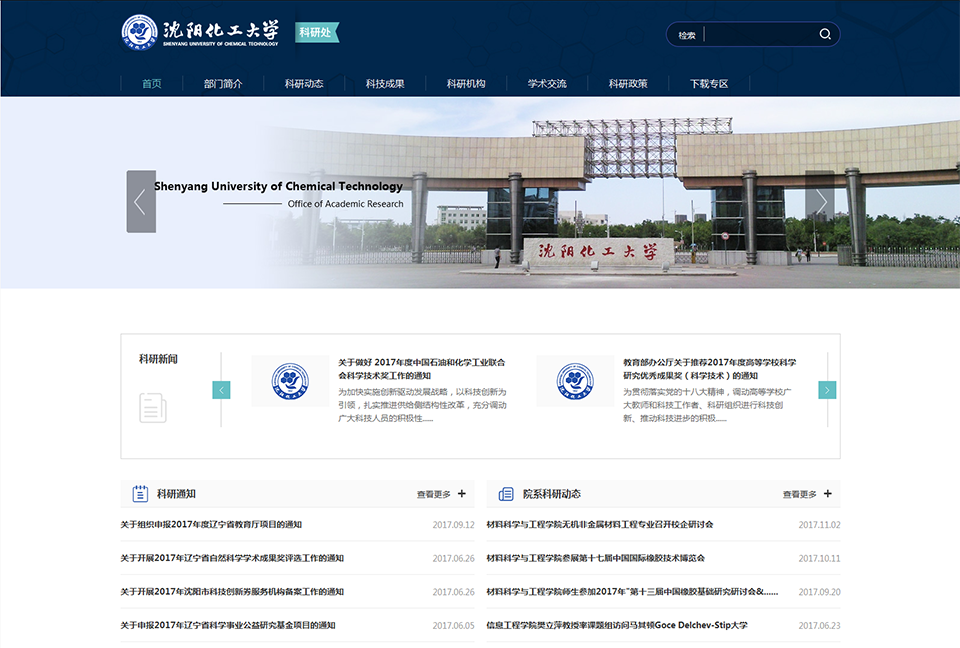The height and width of the screenshot is (648, 960).
Task: Open 材料科学与工程学院无机非金属材料工程专业召开校企研讨会
Action: pos(600,524)
